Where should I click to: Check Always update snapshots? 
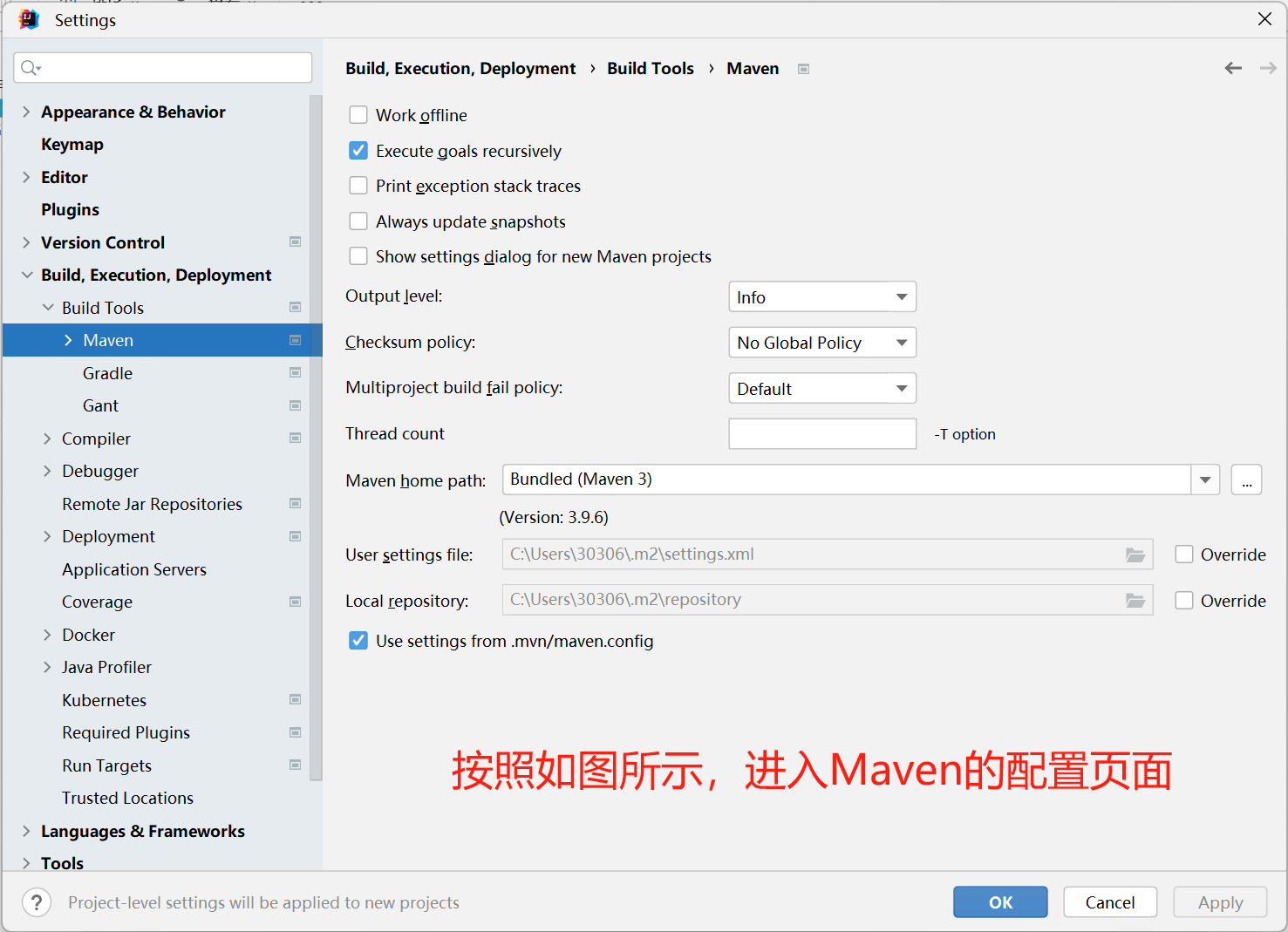point(358,221)
